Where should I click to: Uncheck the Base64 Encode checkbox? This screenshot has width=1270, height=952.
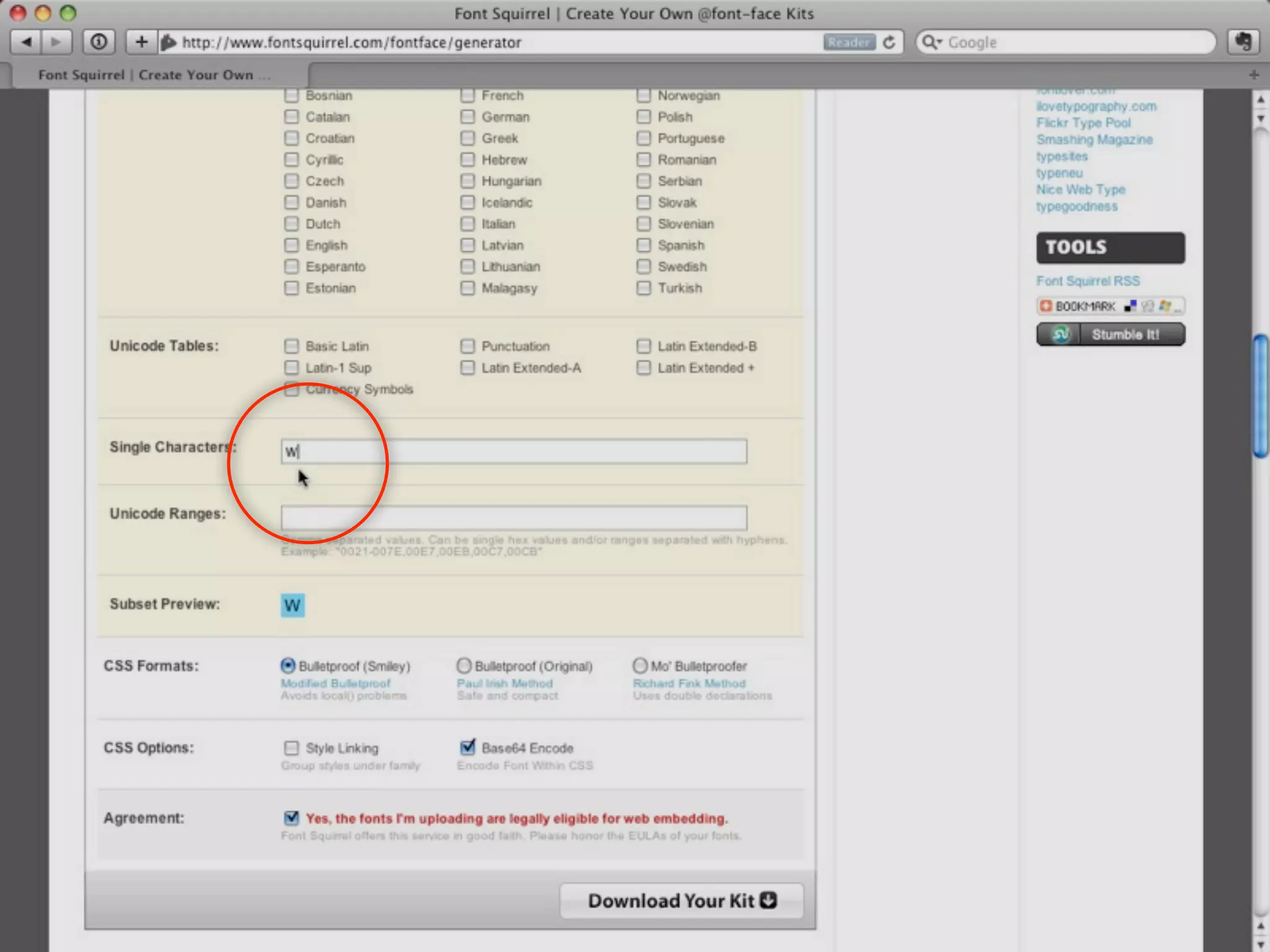[x=468, y=747]
